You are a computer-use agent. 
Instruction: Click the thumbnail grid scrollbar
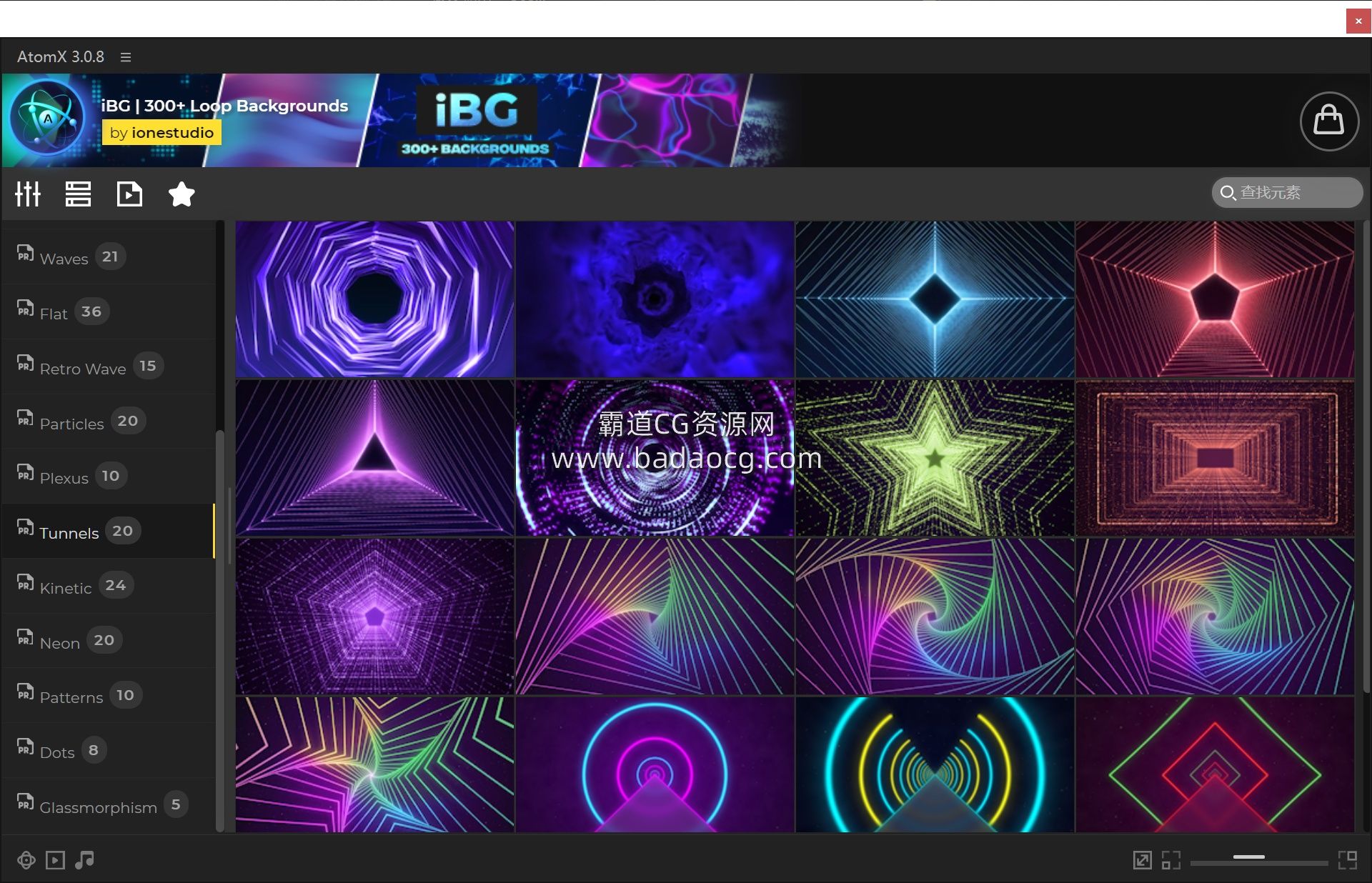pyautogui.click(x=1366, y=457)
